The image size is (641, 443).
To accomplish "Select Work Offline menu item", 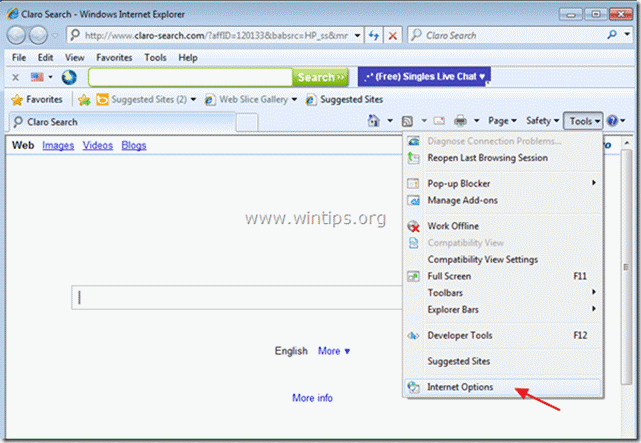I will 503,226.
